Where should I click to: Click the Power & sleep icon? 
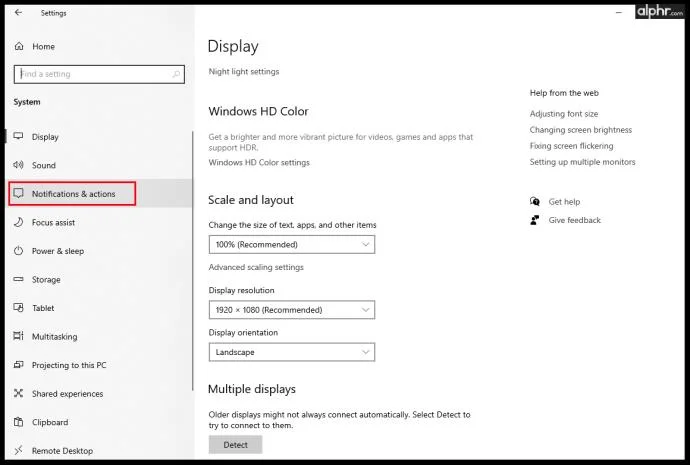tap(18, 251)
